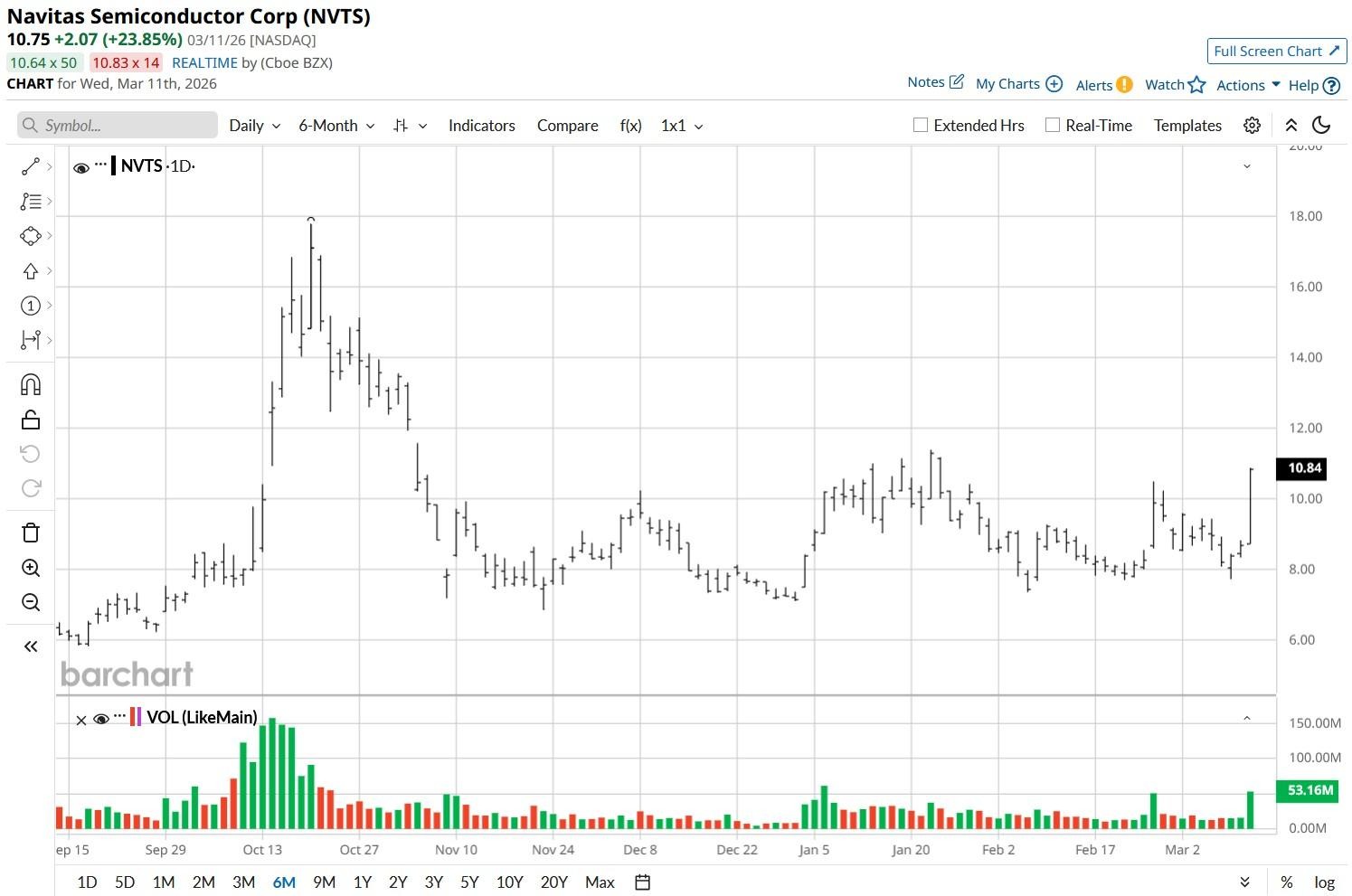This screenshot has height=896, width=1352.
Task: Add chart to My Charts
Action: tap(1019, 84)
